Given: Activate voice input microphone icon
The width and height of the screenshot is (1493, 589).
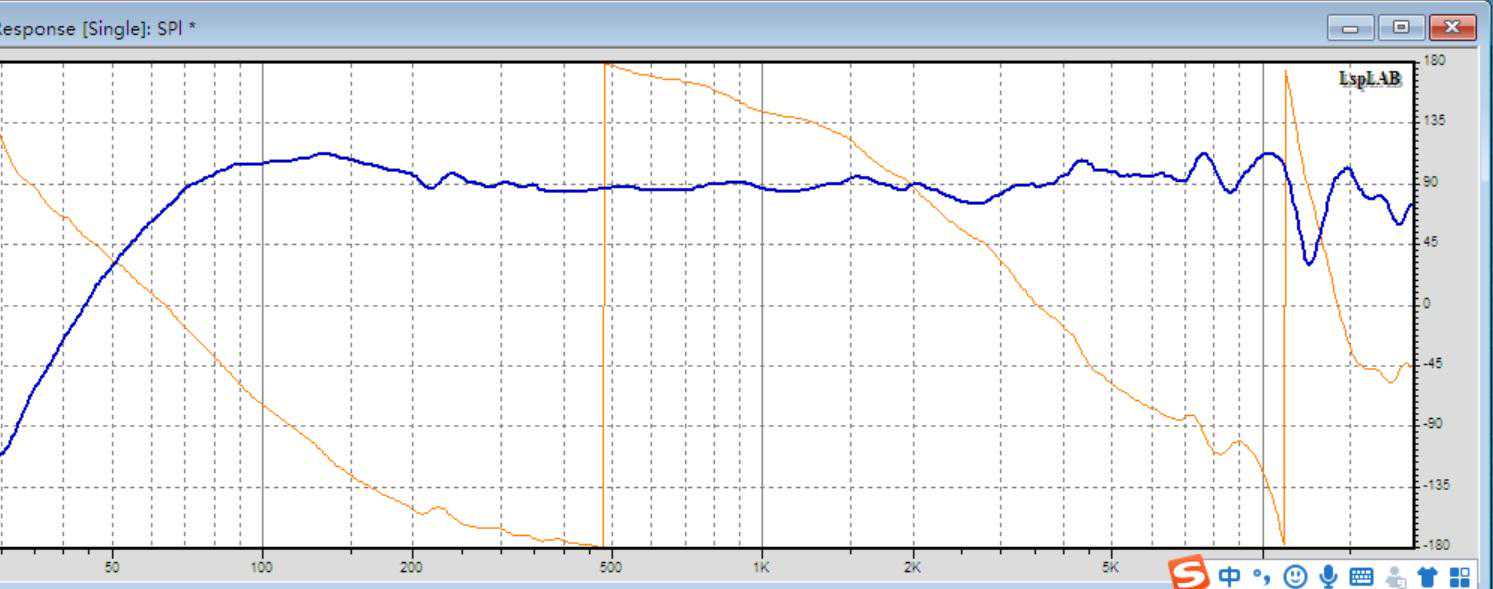Looking at the screenshot, I should tap(1328, 576).
